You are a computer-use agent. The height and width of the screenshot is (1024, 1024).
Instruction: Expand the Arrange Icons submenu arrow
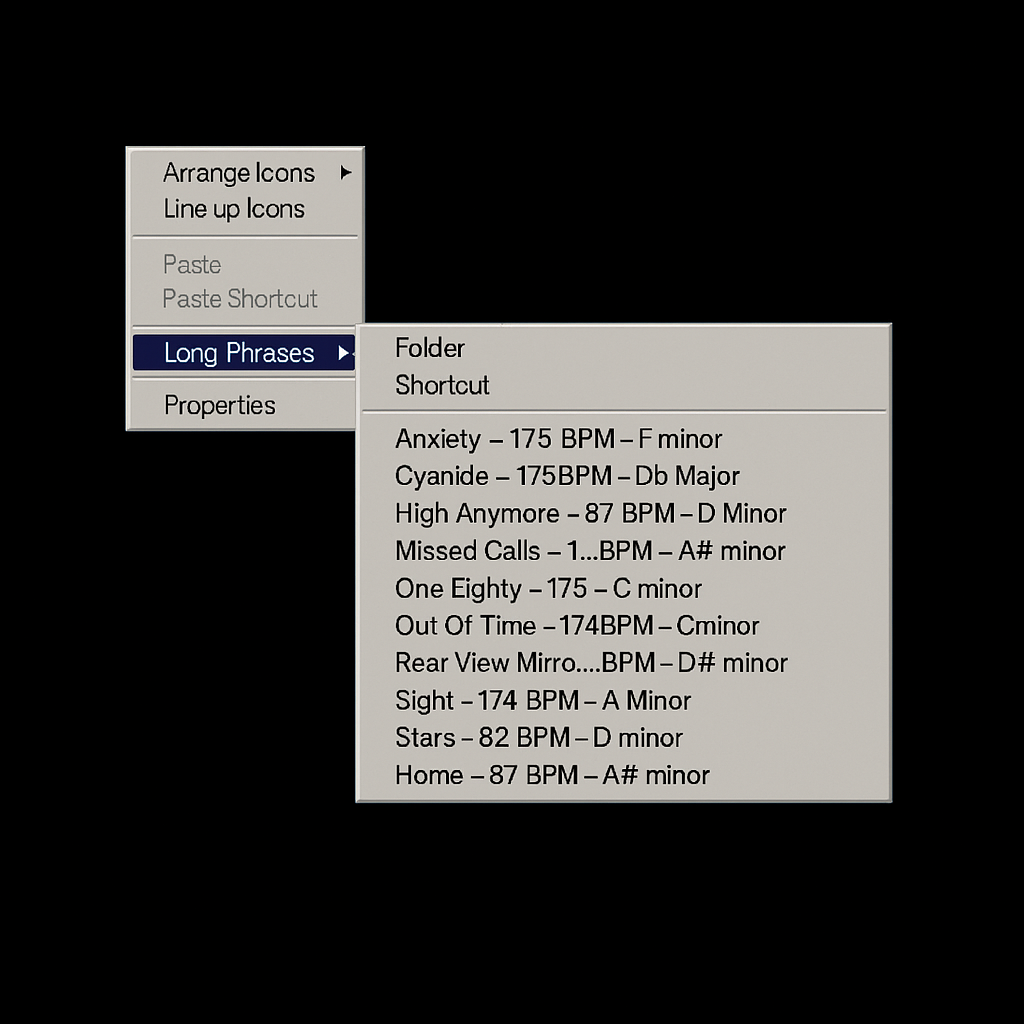tap(345, 173)
